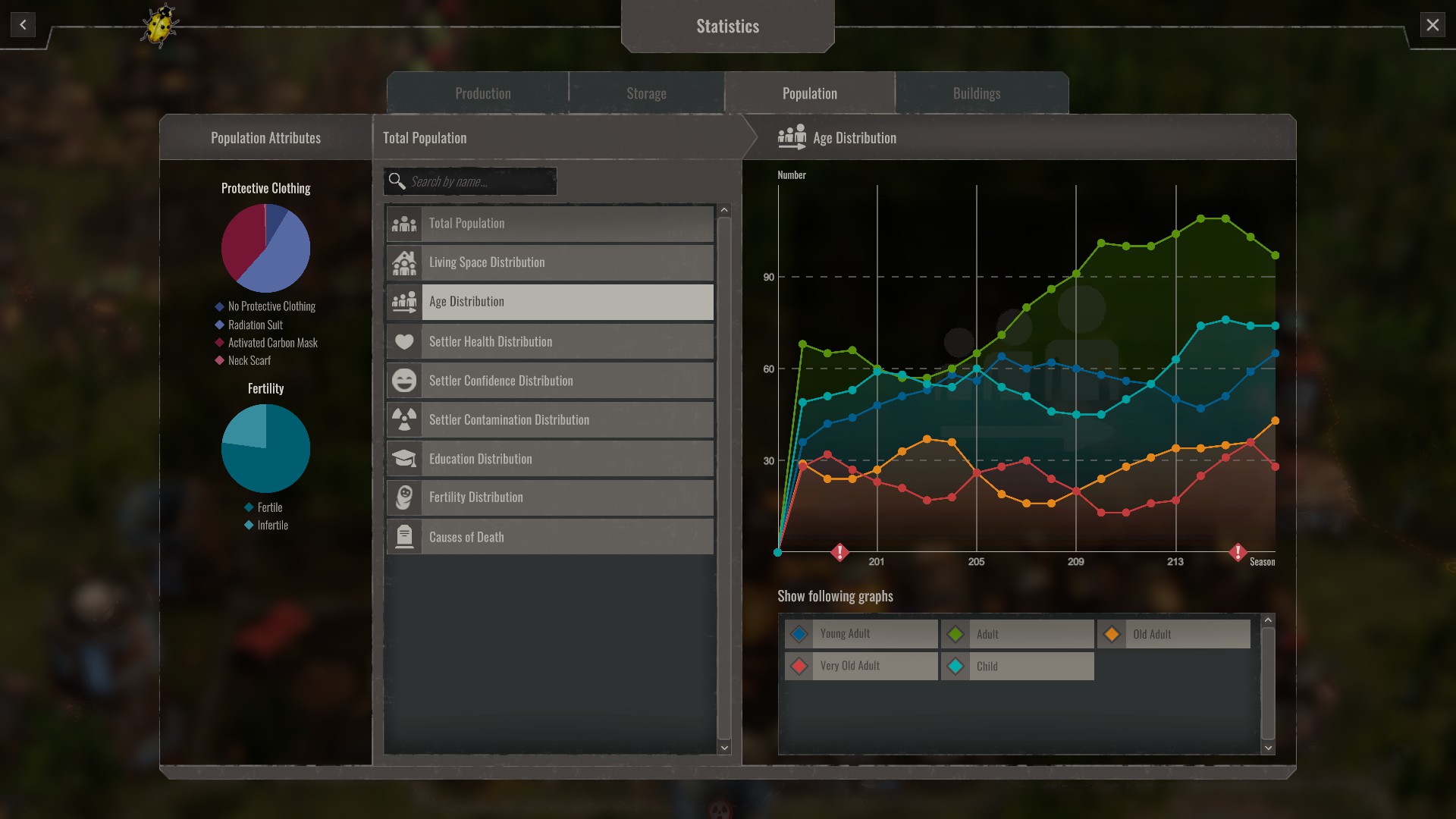This screenshot has width=1456, height=819.
Task: Click Radiation Suit legend entry
Action: pos(249,325)
